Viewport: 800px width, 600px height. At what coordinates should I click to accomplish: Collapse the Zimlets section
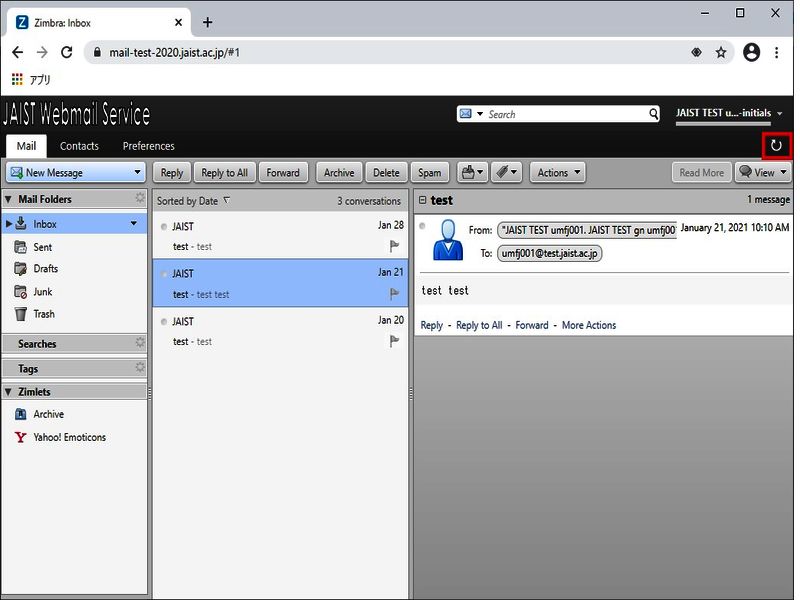pos(8,392)
